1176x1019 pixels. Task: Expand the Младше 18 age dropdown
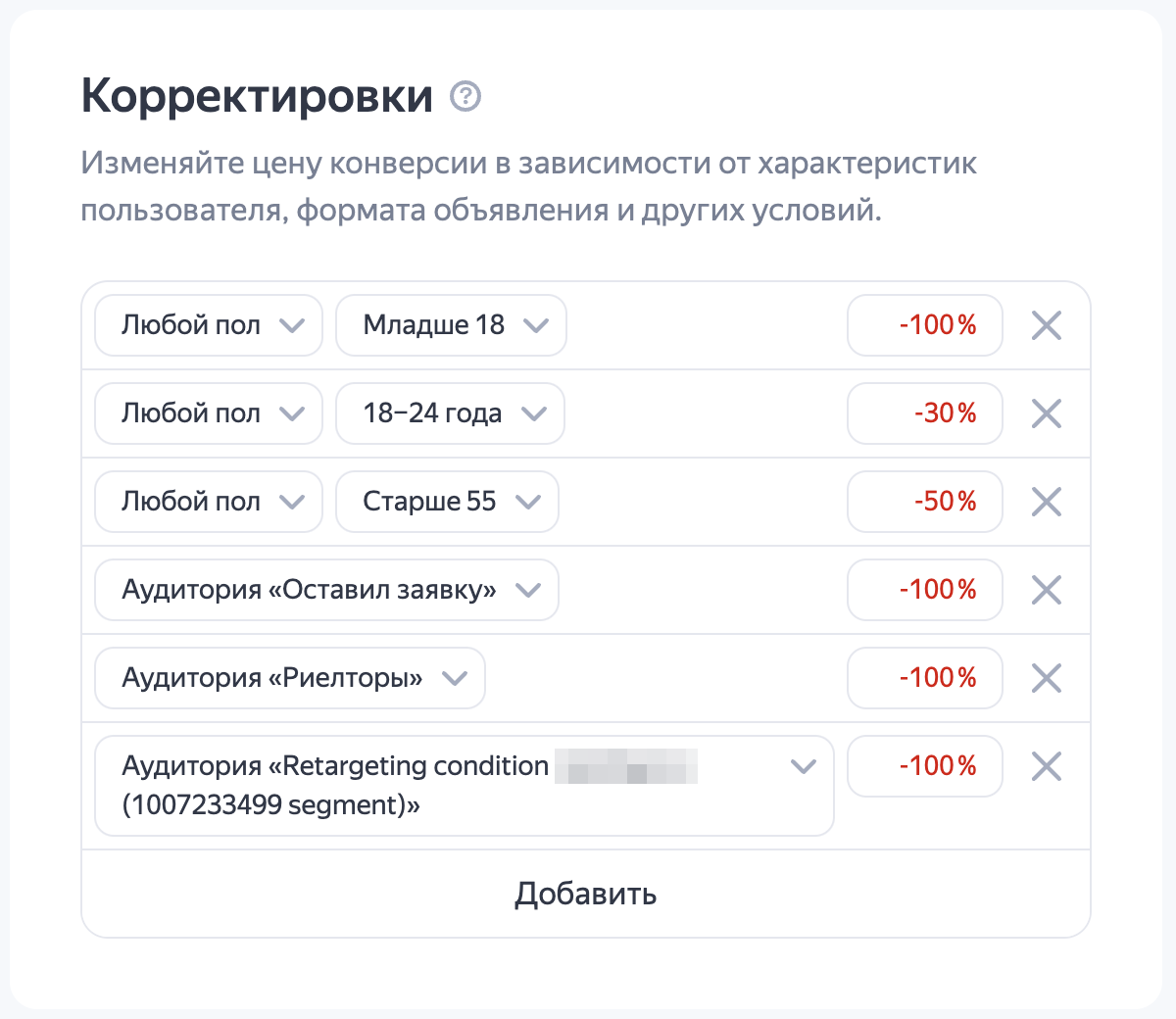(451, 325)
